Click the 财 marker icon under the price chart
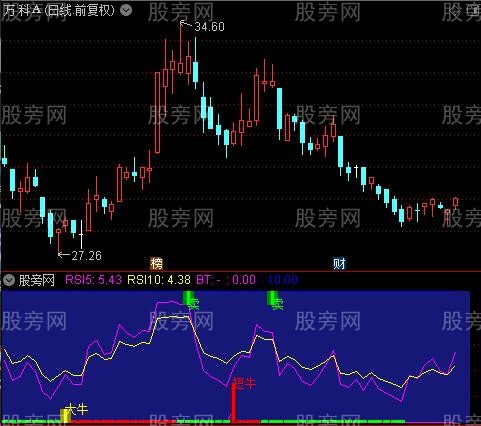The width and height of the screenshot is (481, 426). tap(339, 264)
